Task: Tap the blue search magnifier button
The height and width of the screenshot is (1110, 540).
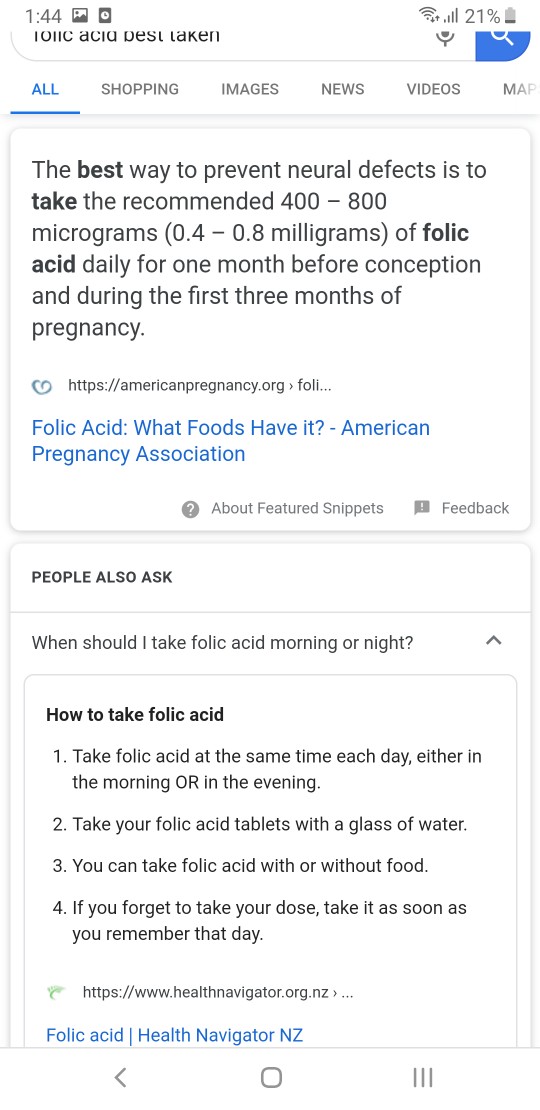Action: 502,44
